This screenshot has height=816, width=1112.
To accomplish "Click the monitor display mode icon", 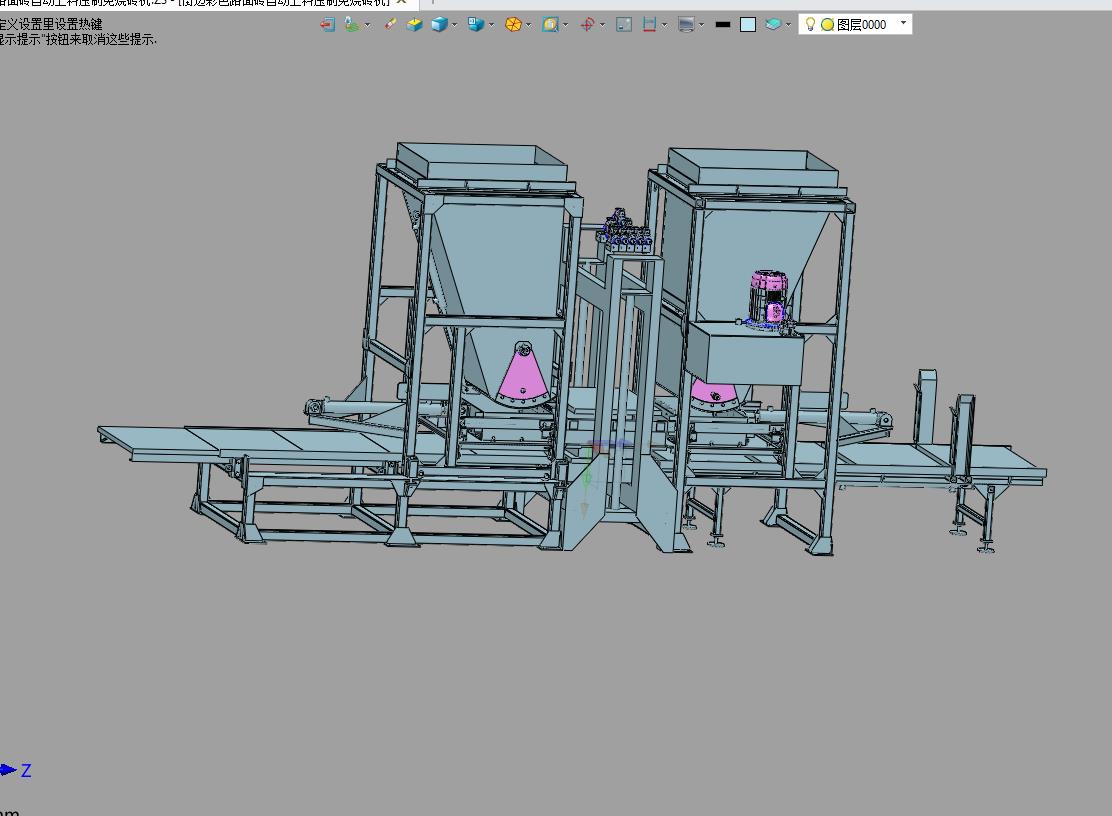I will [x=686, y=25].
